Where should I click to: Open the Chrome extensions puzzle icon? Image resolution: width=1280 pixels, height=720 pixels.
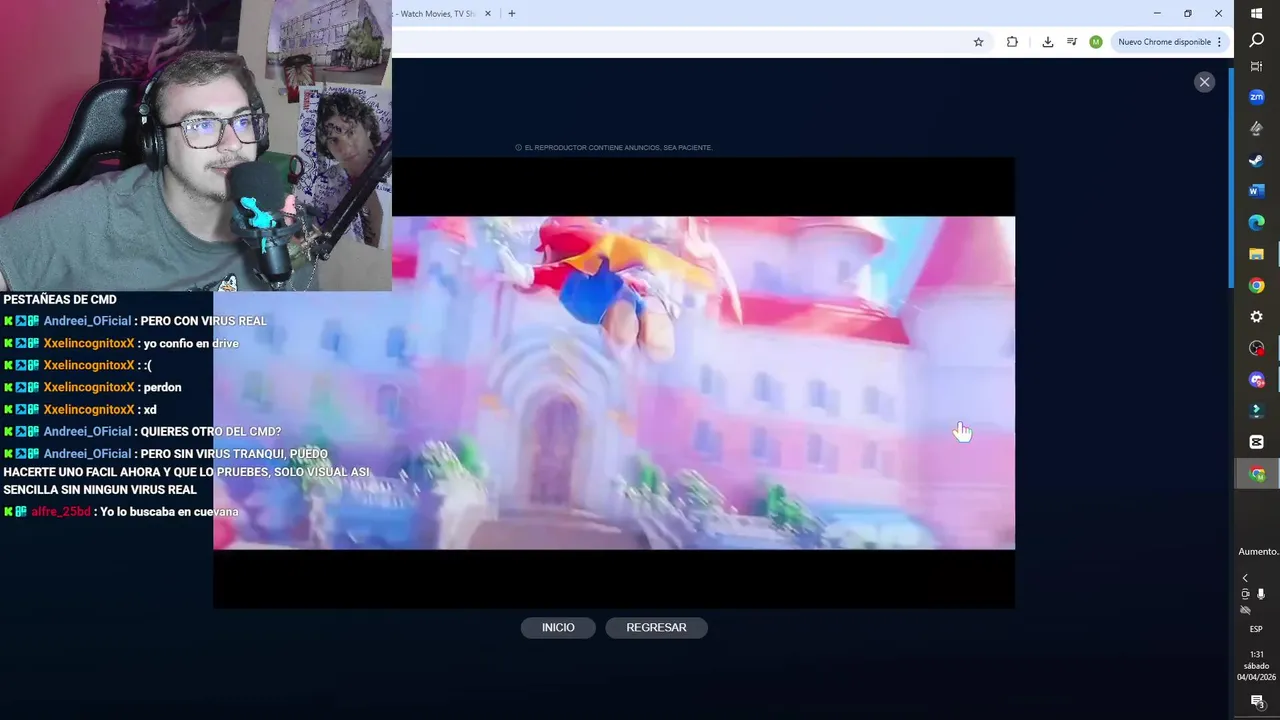tap(1012, 42)
